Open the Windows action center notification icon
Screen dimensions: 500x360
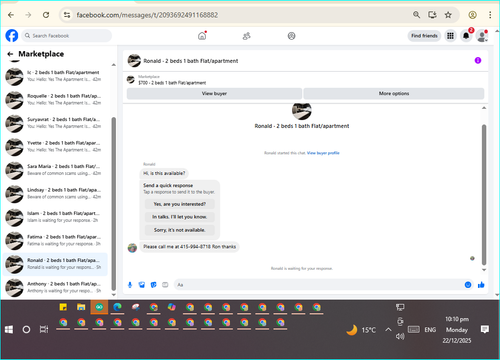[485, 330]
